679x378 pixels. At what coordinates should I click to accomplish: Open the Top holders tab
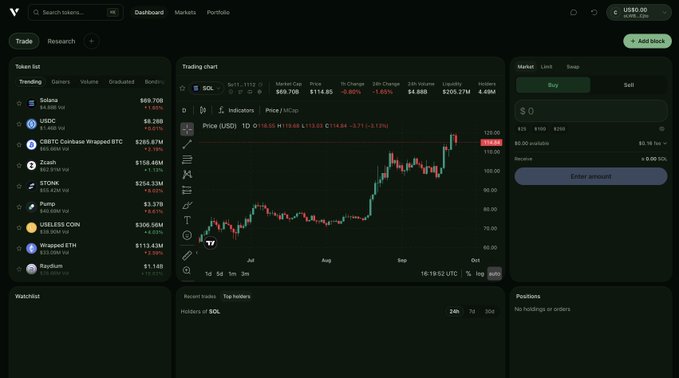[x=236, y=297]
